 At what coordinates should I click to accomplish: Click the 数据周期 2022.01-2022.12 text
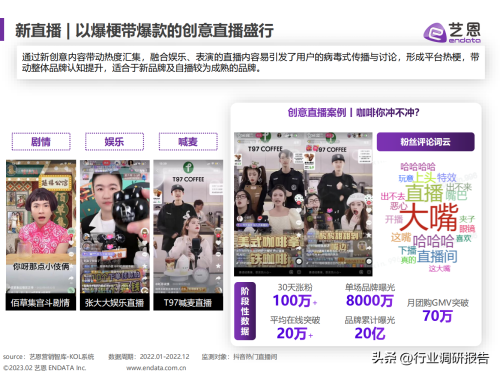pos(149,357)
